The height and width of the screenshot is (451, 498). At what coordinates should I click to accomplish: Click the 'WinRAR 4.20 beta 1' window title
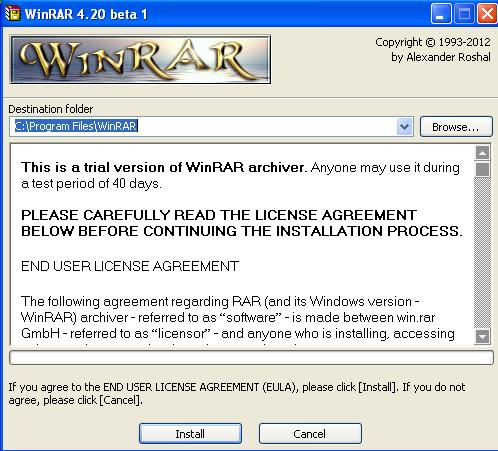pyautogui.click(x=86, y=14)
